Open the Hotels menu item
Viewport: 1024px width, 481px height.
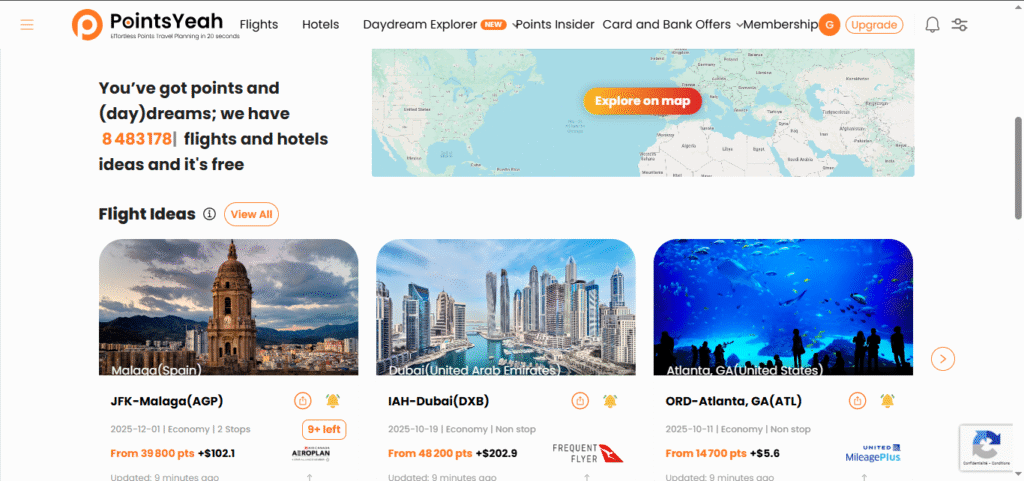(x=321, y=25)
